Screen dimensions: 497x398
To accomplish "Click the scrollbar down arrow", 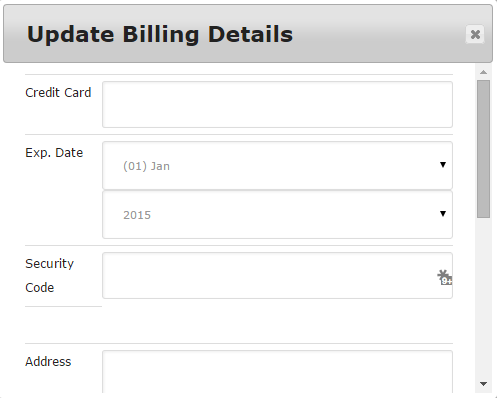I will pos(483,384).
